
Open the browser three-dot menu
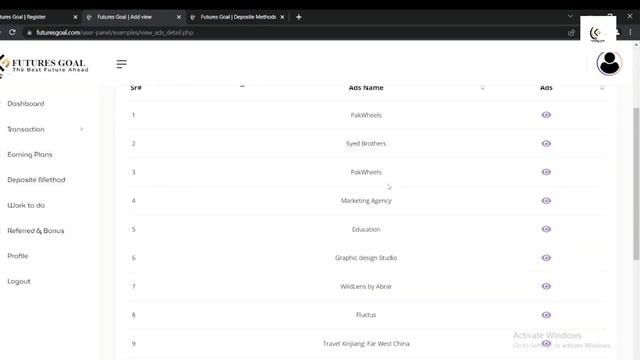(x=631, y=32)
